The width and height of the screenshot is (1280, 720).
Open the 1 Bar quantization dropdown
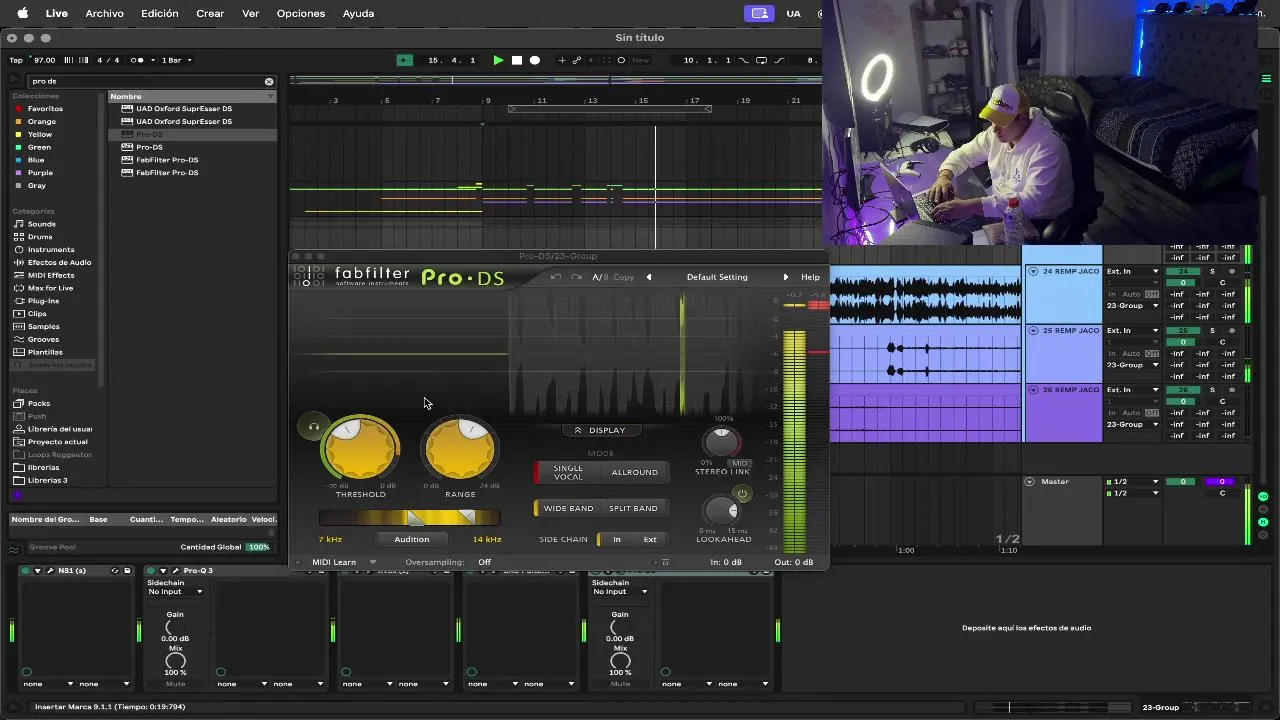(177, 60)
